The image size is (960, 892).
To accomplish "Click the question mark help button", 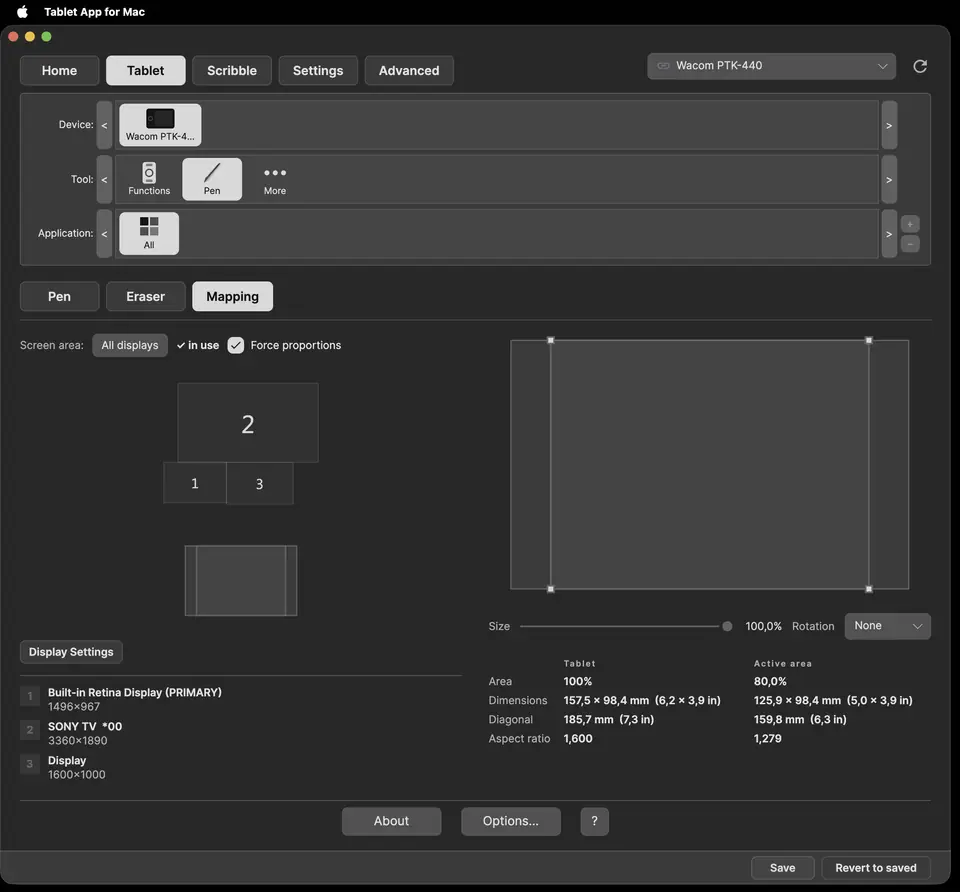I will 594,821.
